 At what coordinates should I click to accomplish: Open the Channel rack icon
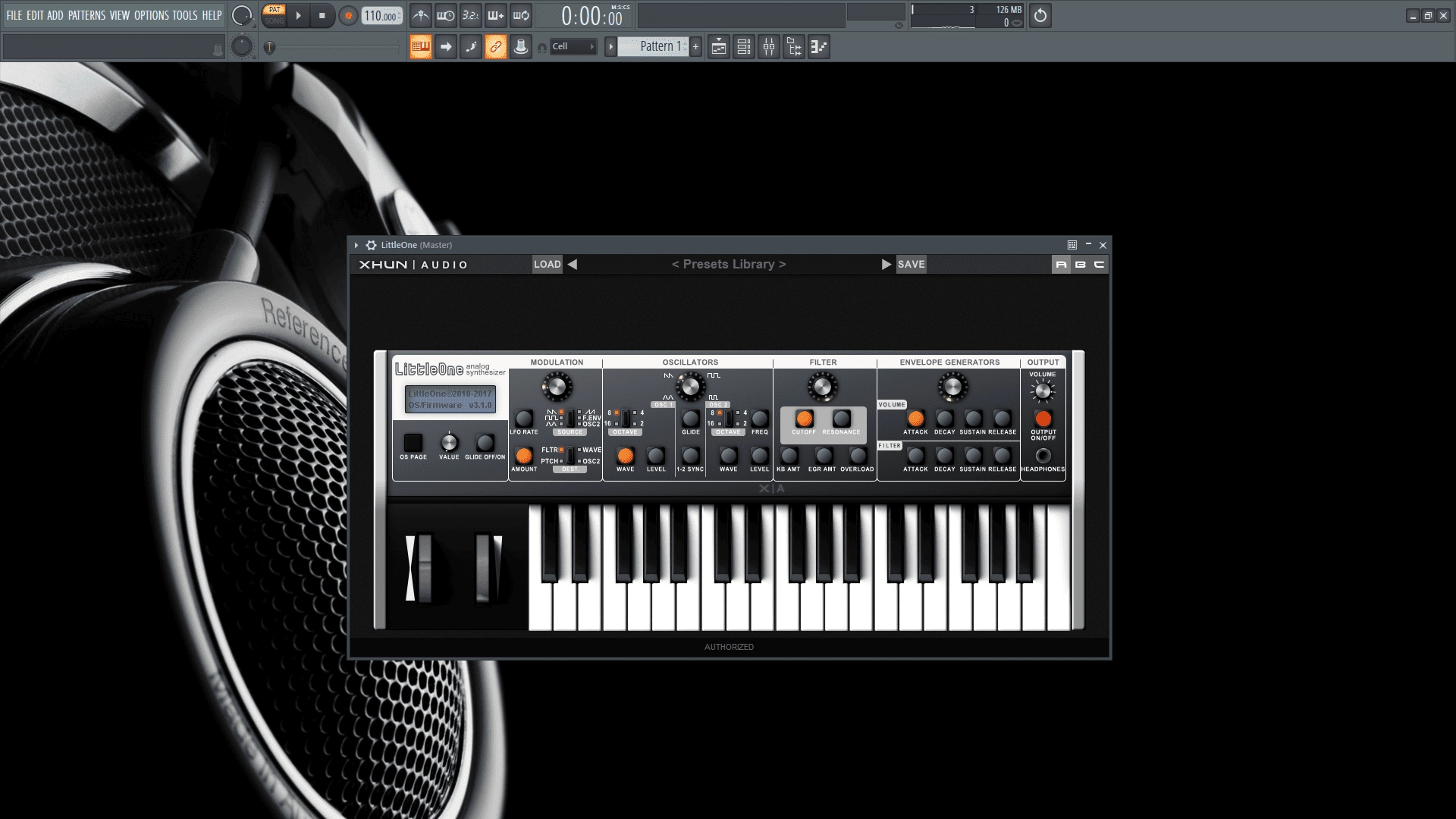click(744, 47)
